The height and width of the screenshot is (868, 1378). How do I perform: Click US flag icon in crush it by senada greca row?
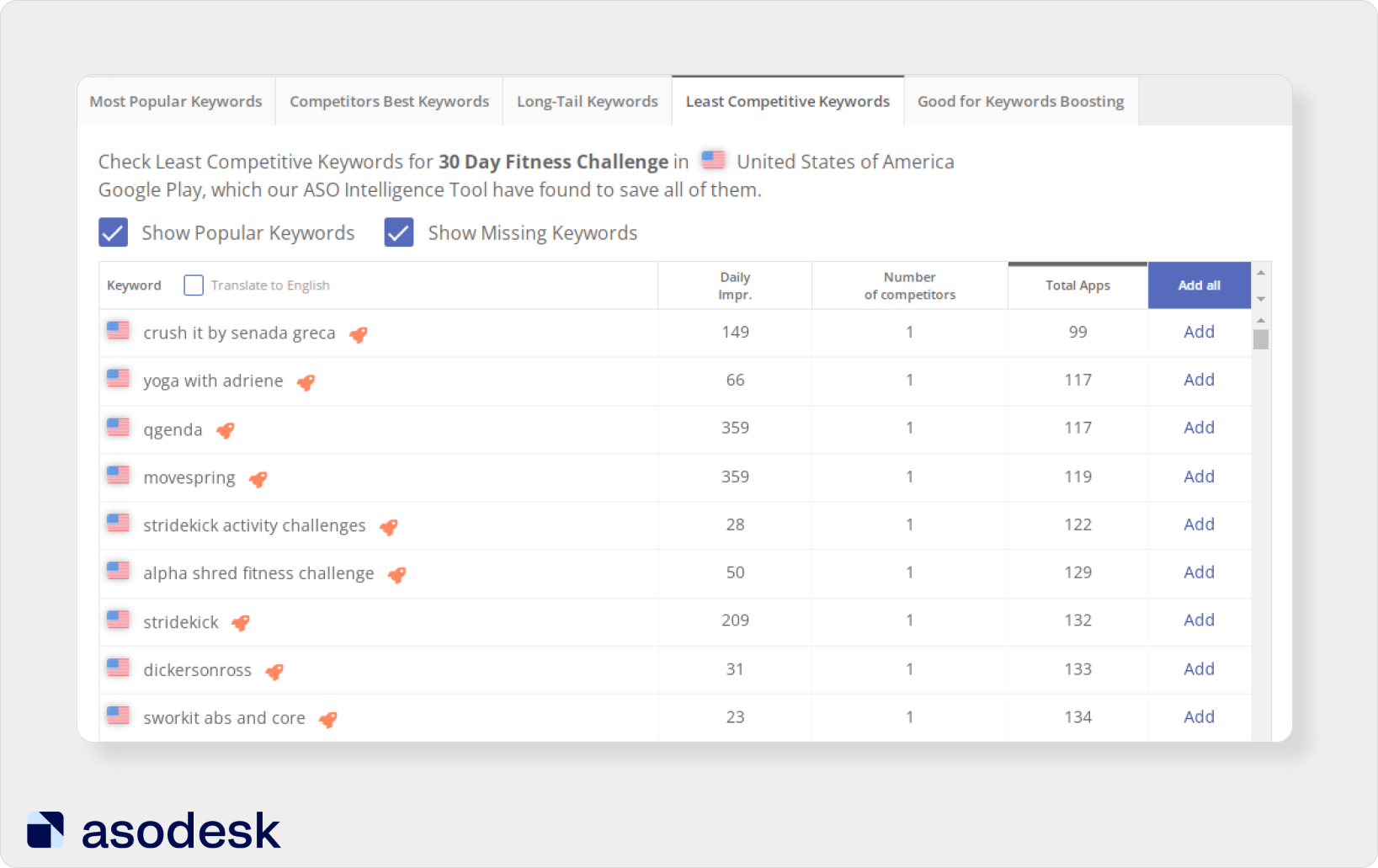[118, 330]
